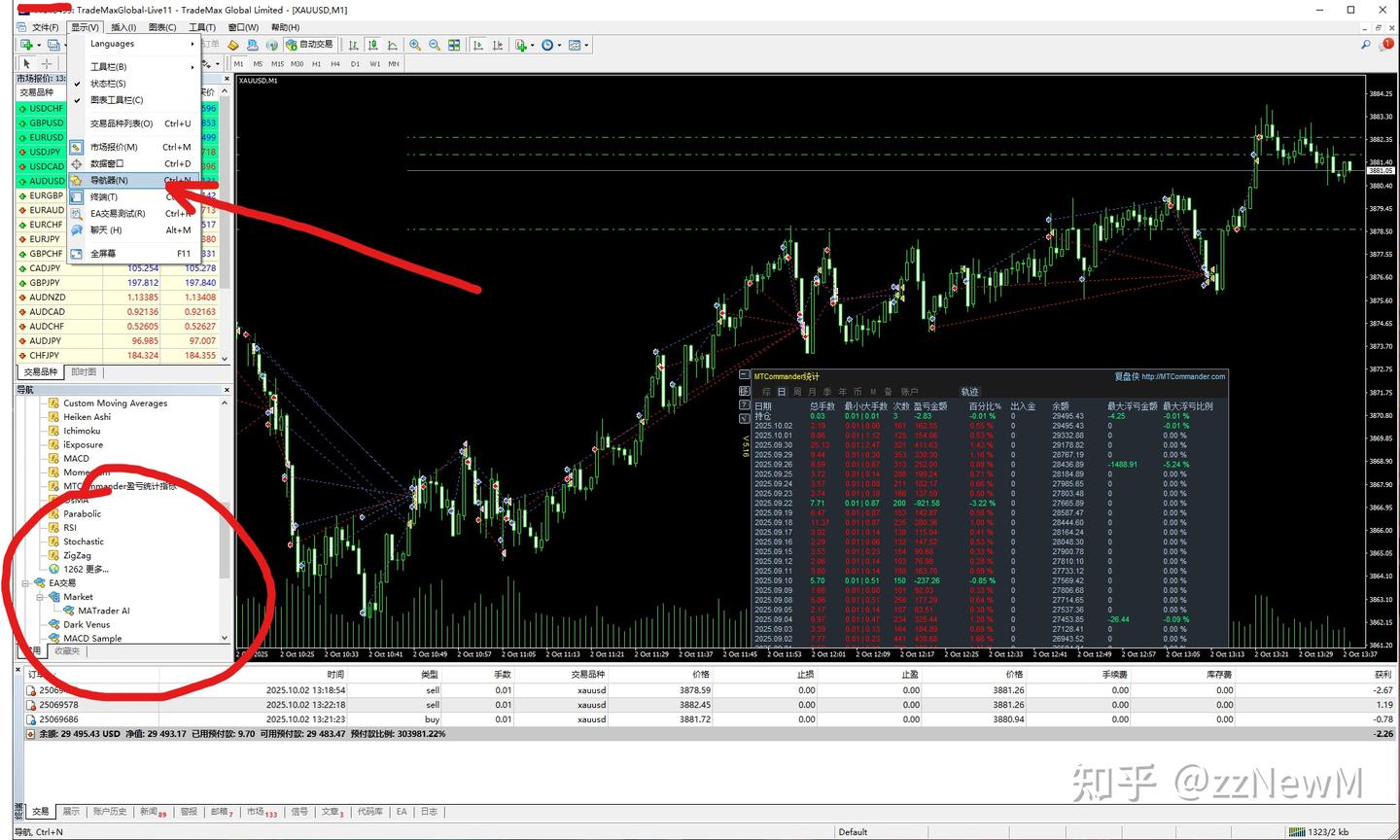
Task: Click the MetaEditor yellow book icon
Action: 233,45
